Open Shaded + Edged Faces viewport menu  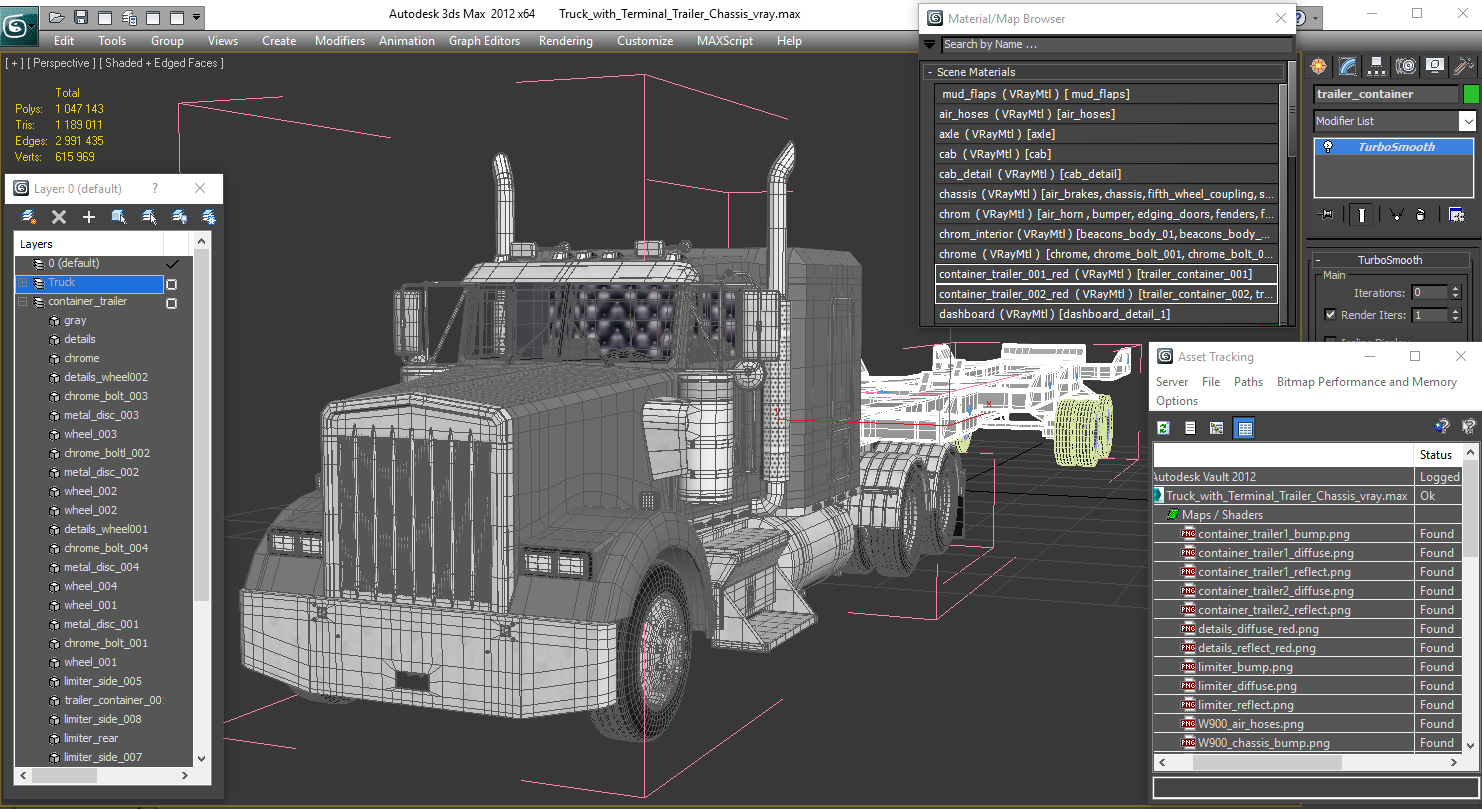point(162,63)
